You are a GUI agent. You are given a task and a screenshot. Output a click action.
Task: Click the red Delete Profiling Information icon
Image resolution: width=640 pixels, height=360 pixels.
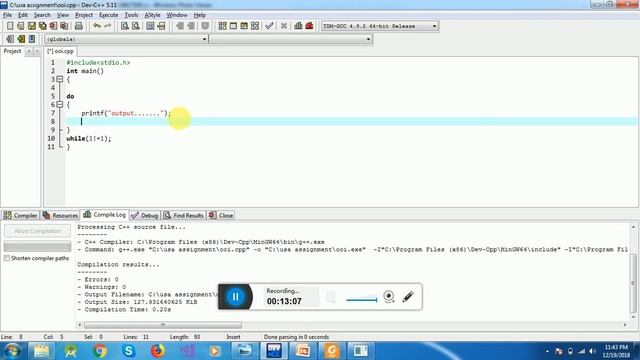pos(309,26)
